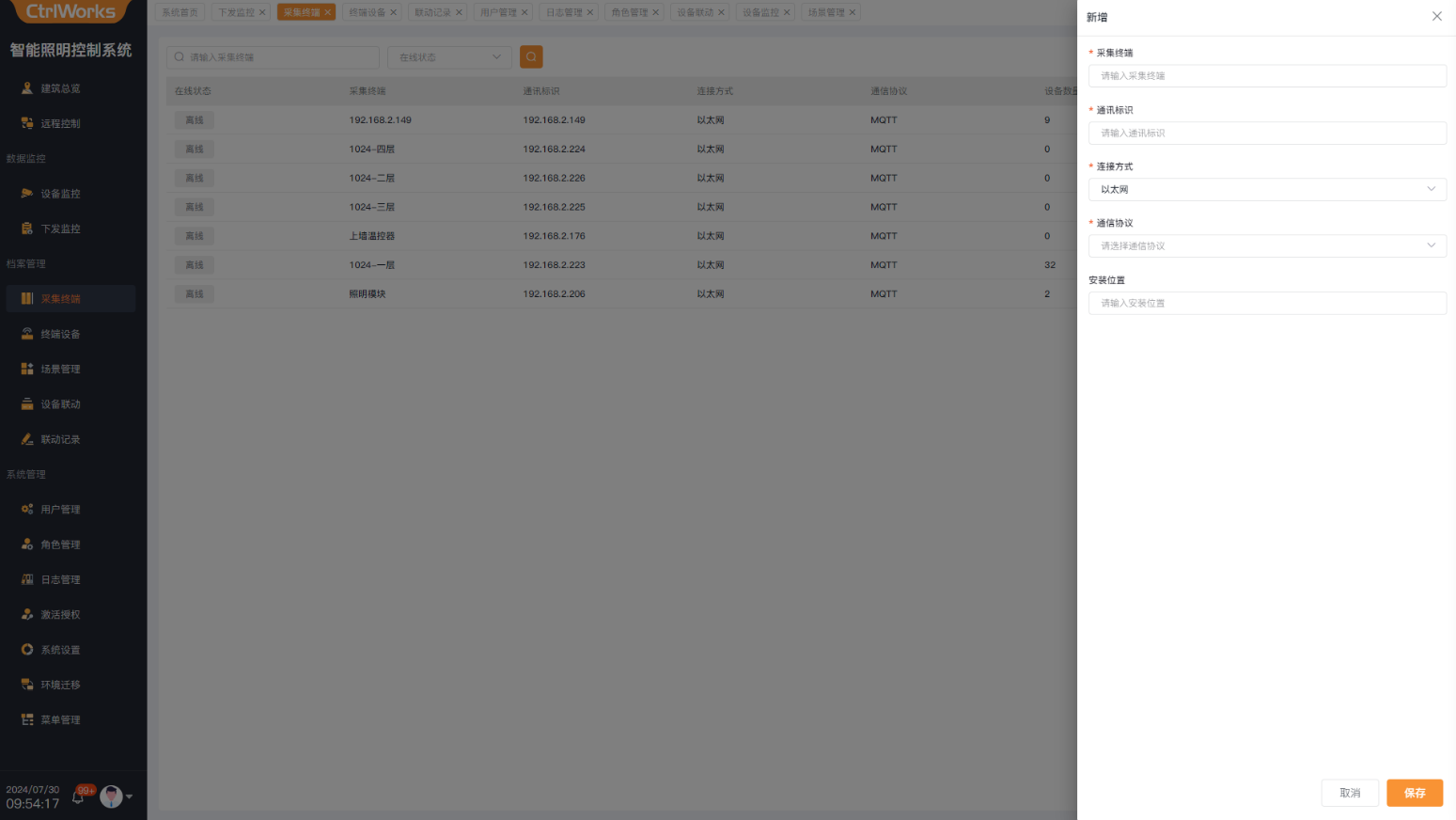Open 远程控制 from the sidebar icon

(x=27, y=123)
